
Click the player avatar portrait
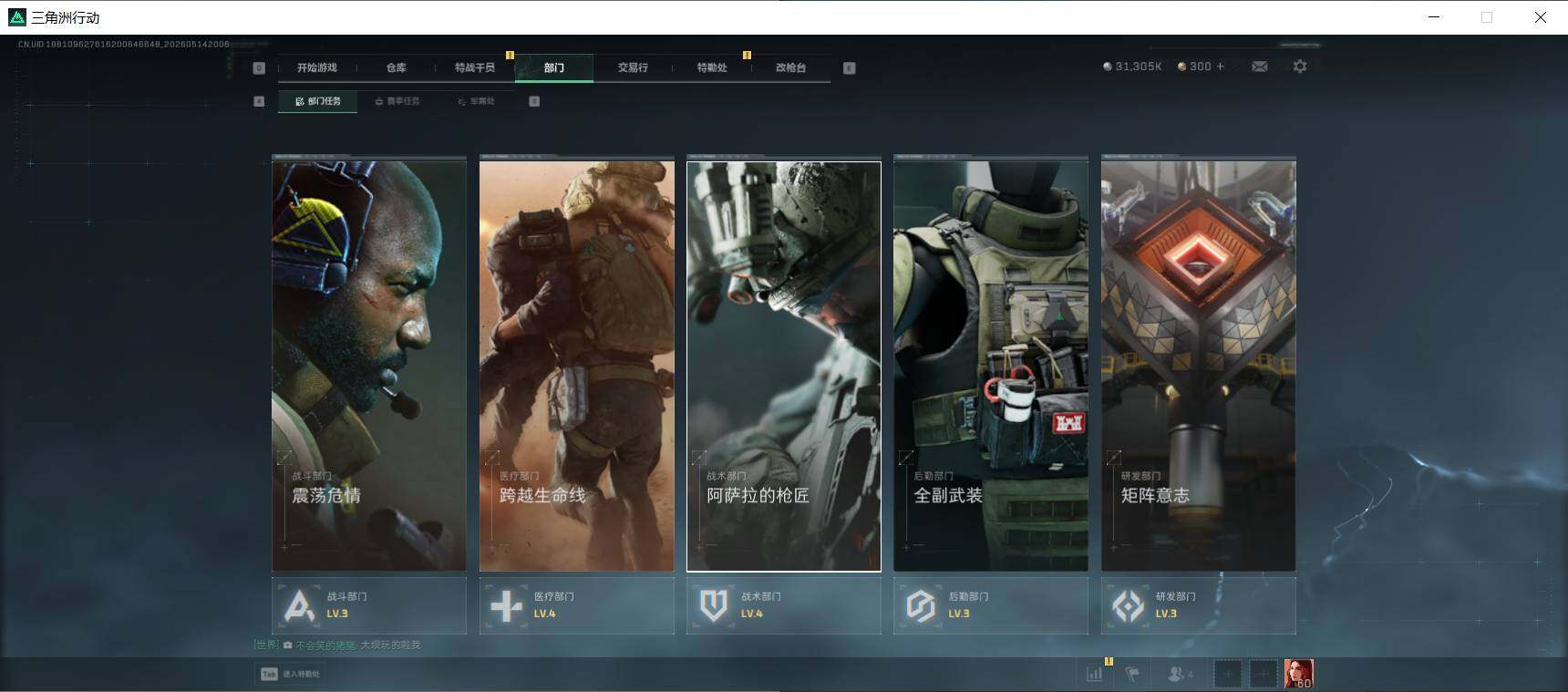pyautogui.click(x=1299, y=674)
